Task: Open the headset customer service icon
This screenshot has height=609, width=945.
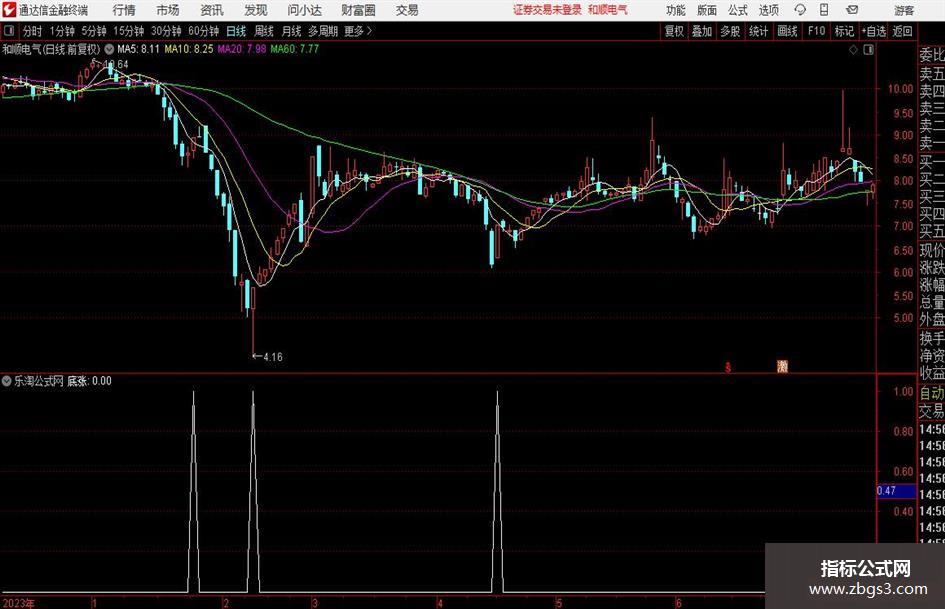Action: tap(800, 10)
